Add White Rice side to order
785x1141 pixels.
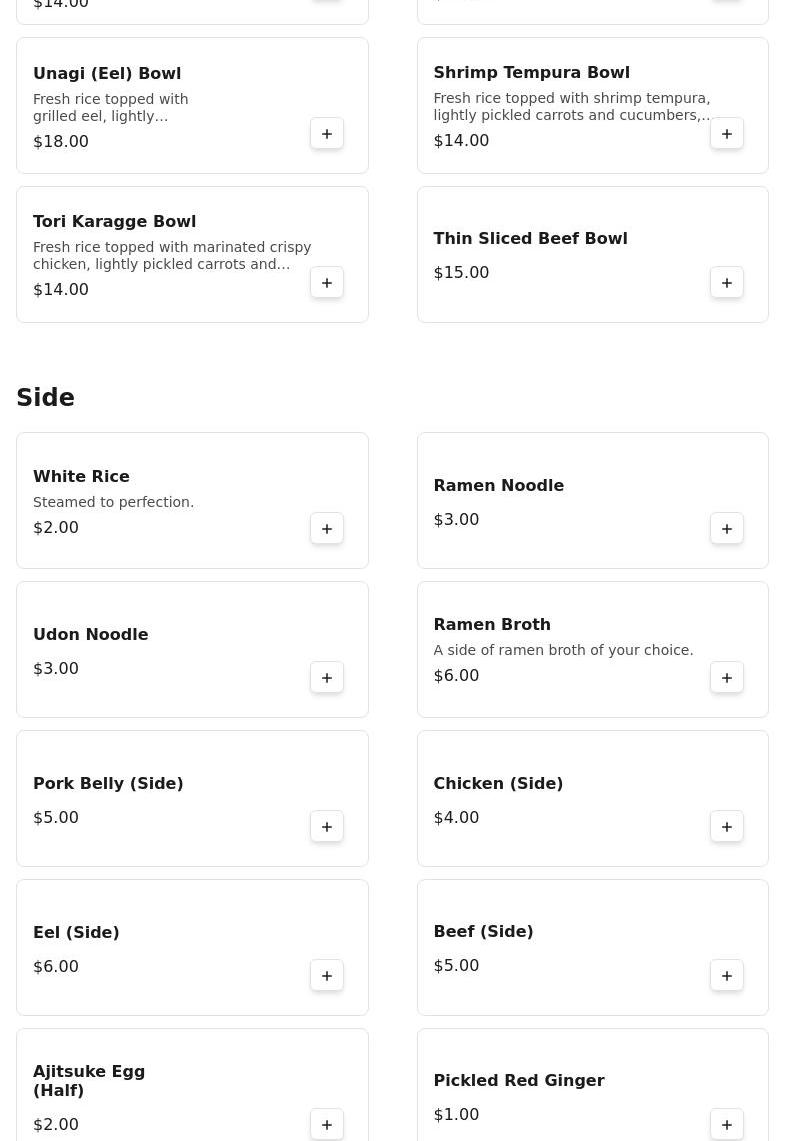point(327,529)
